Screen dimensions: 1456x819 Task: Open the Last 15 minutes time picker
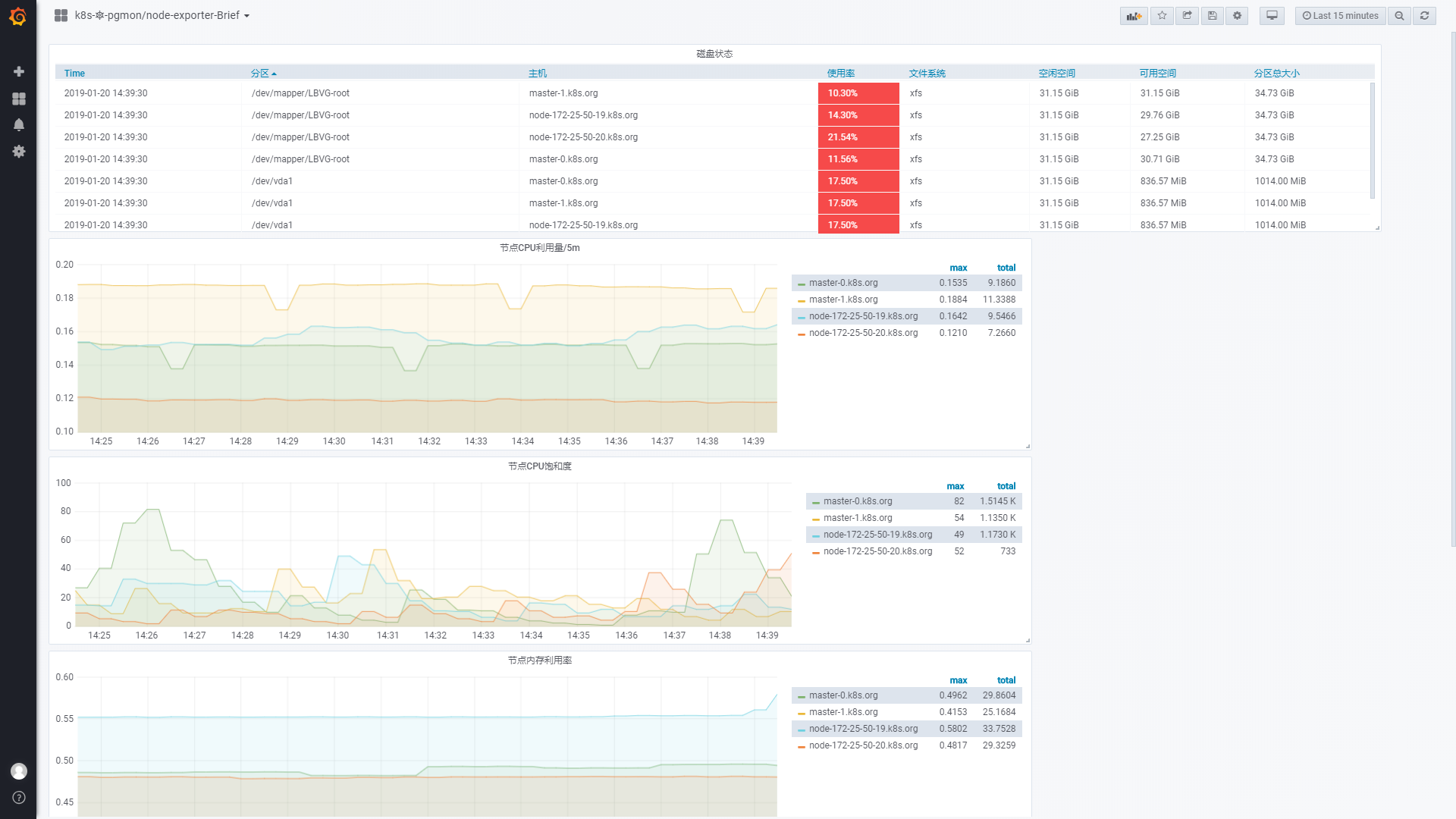pyautogui.click(x=1340, y=16)
